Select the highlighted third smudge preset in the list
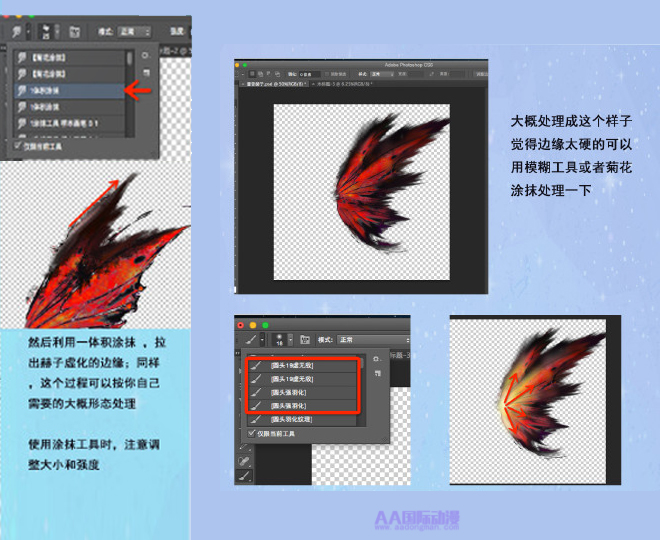 click(70, 90)
